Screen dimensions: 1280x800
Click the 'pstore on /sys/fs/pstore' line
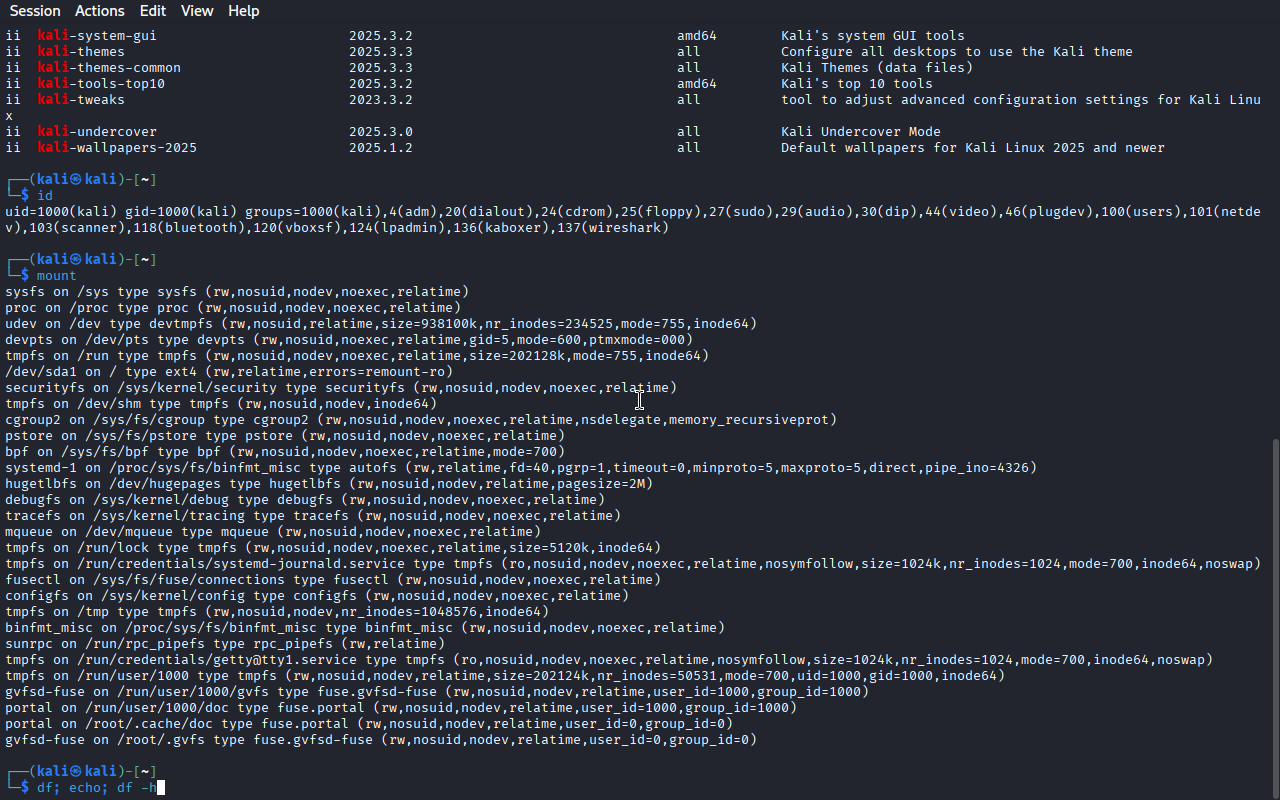(285, 436)
